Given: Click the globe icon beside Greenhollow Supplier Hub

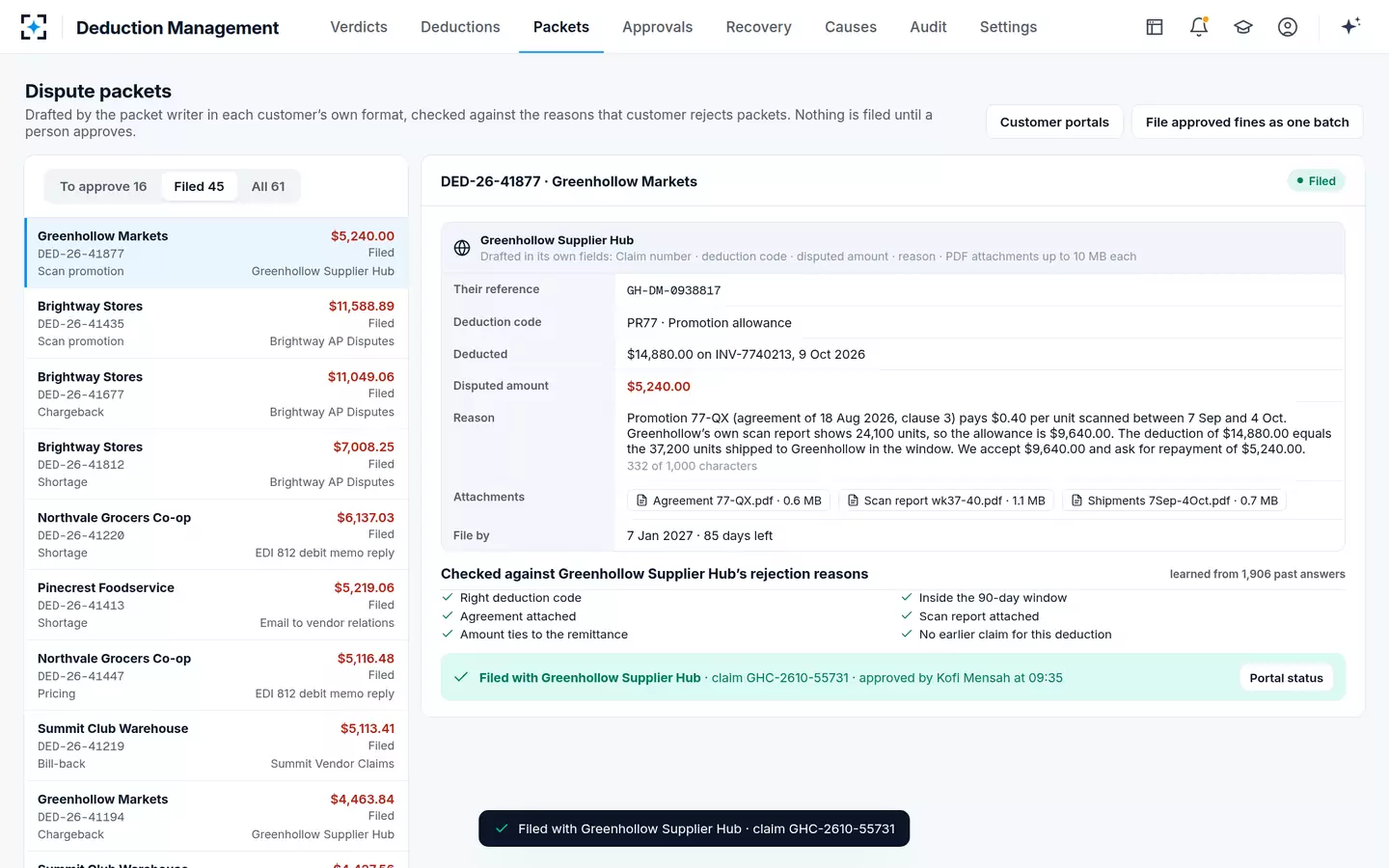Looking at the screenshot, I should point(462,248).
